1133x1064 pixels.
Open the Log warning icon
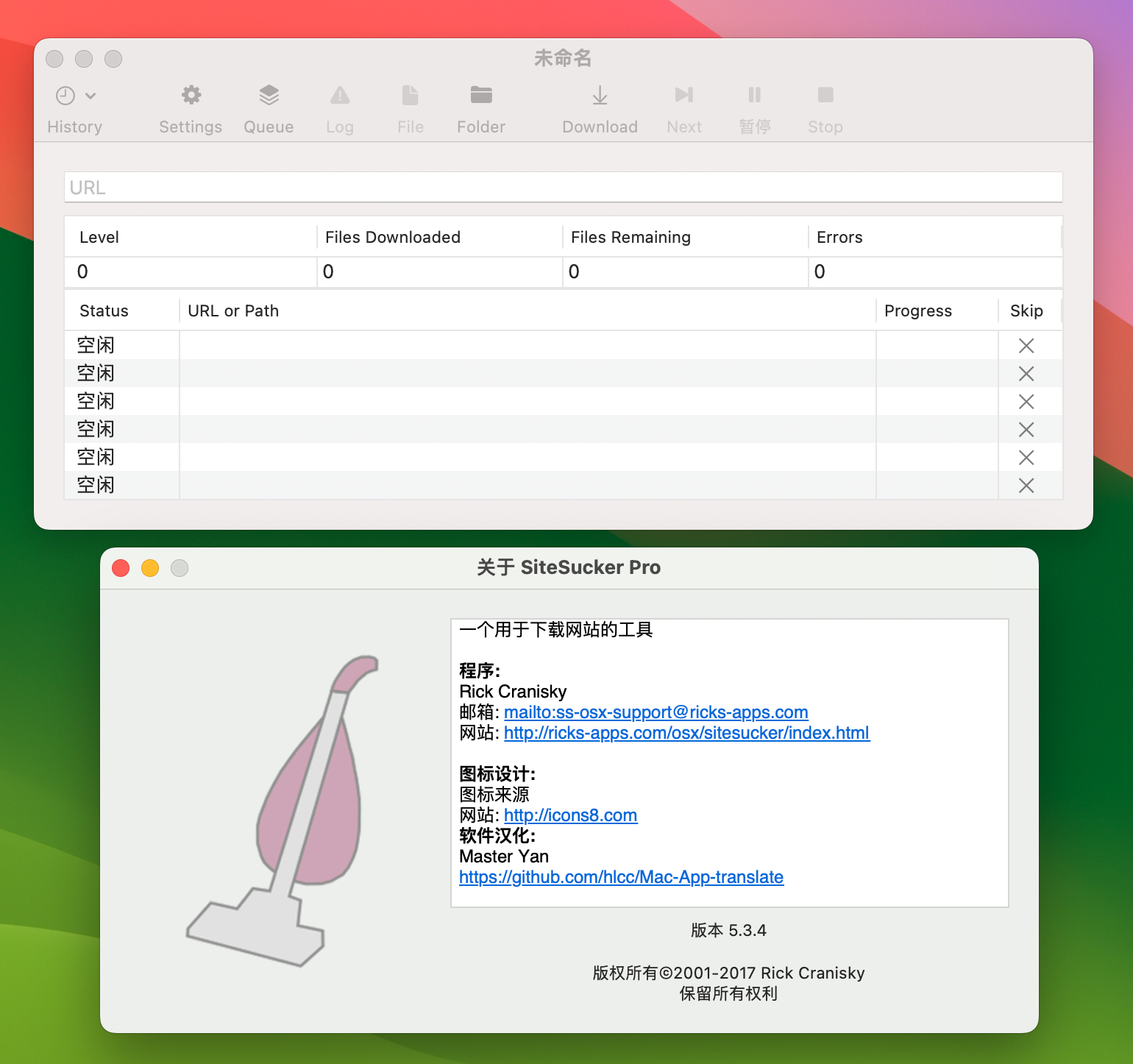pyautogui.click(x=340, y=95)
